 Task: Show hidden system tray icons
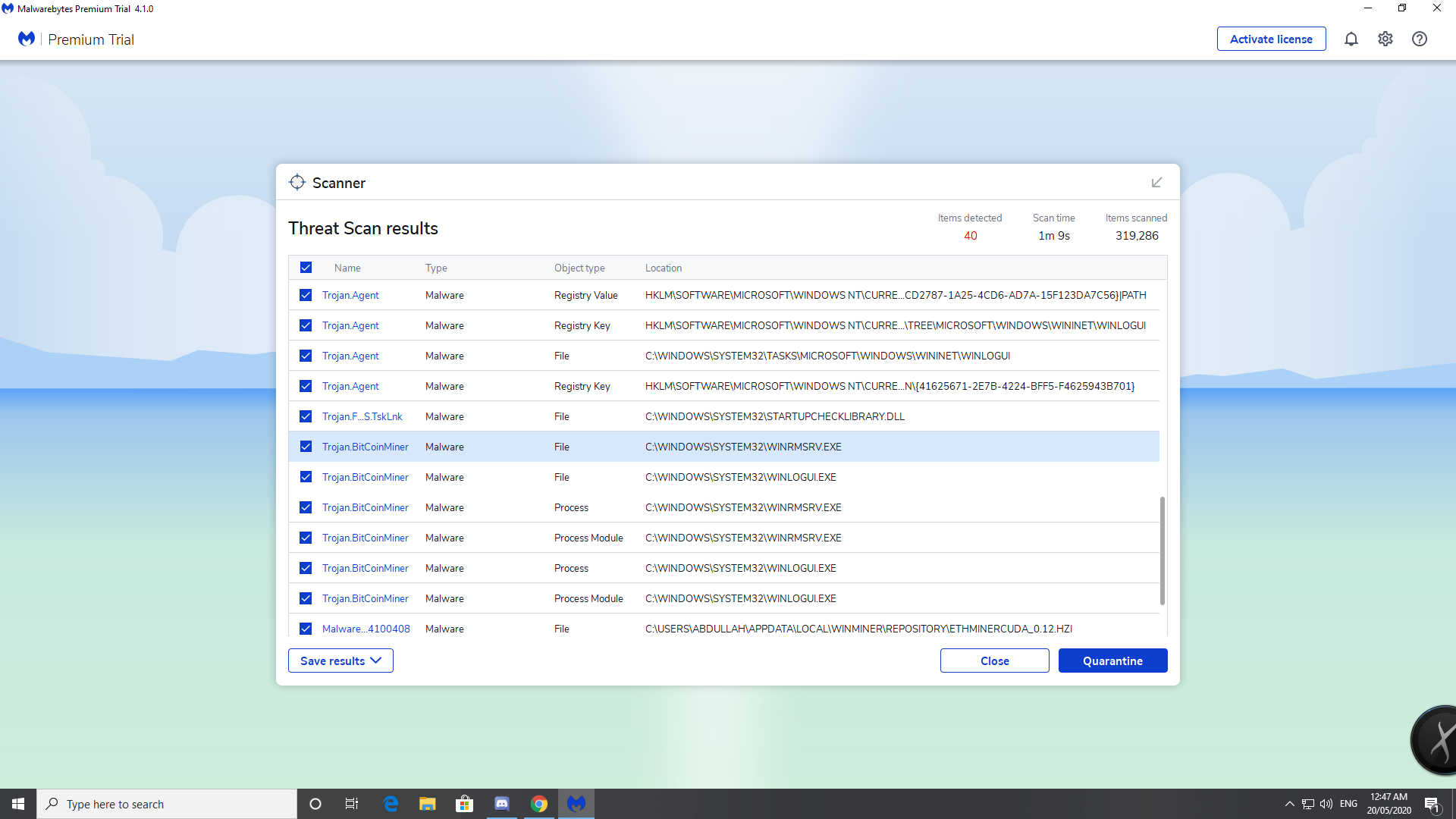tap(1289, 804)
